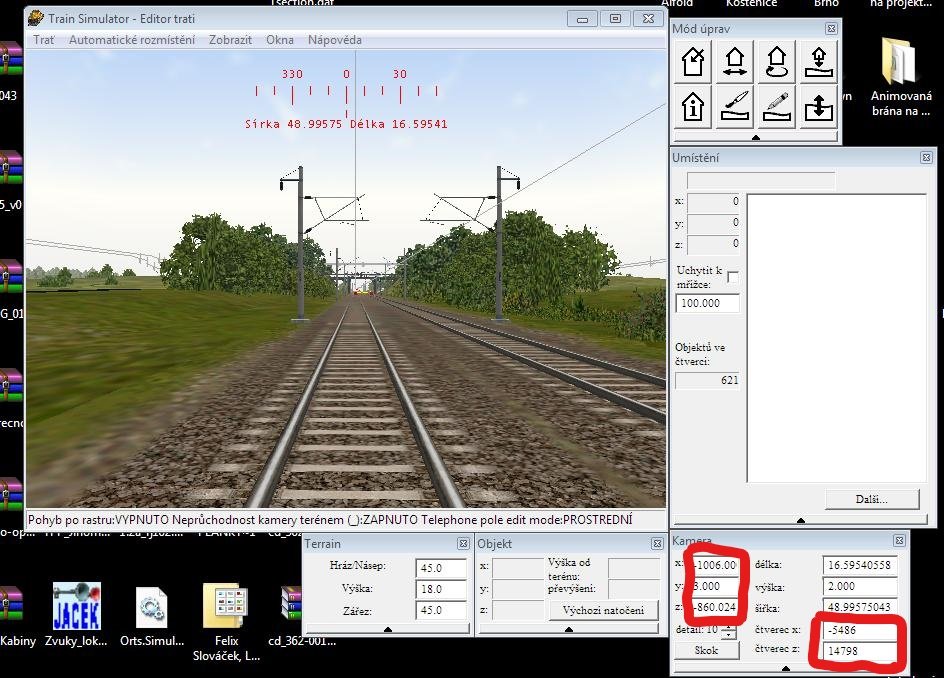Viewport: 944px width, 678px height.
Task: Click the Výška od terénu field
Action: click(x=633, y=567)
